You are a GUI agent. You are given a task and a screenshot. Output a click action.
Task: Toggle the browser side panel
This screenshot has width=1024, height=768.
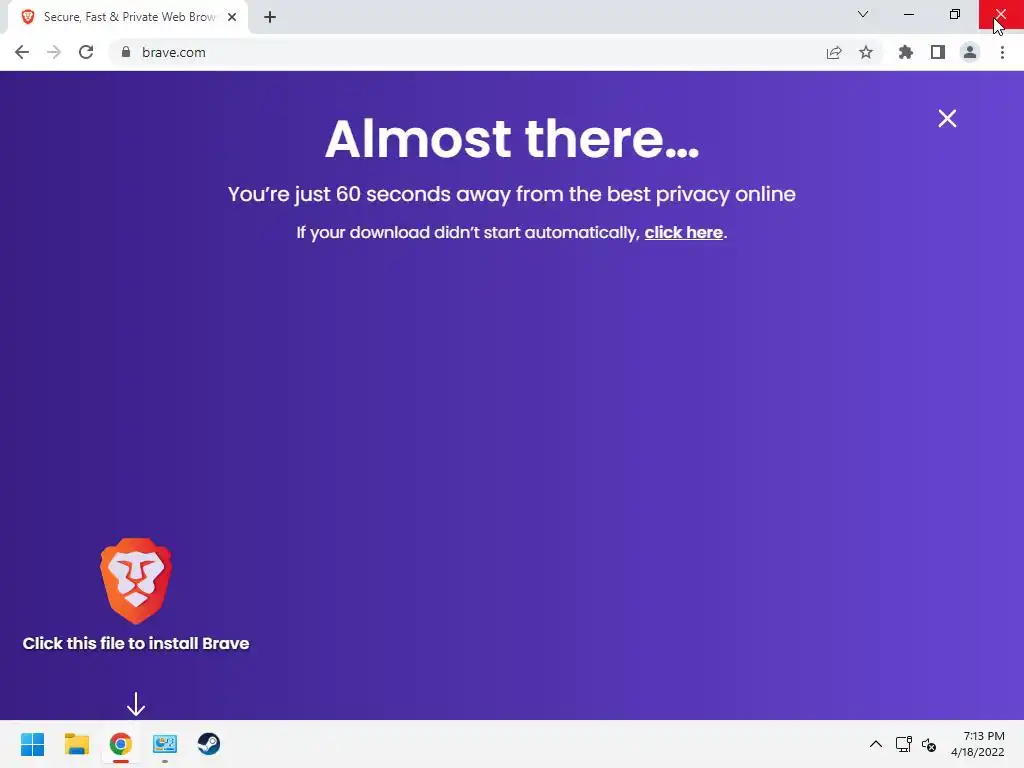(938, 52)
